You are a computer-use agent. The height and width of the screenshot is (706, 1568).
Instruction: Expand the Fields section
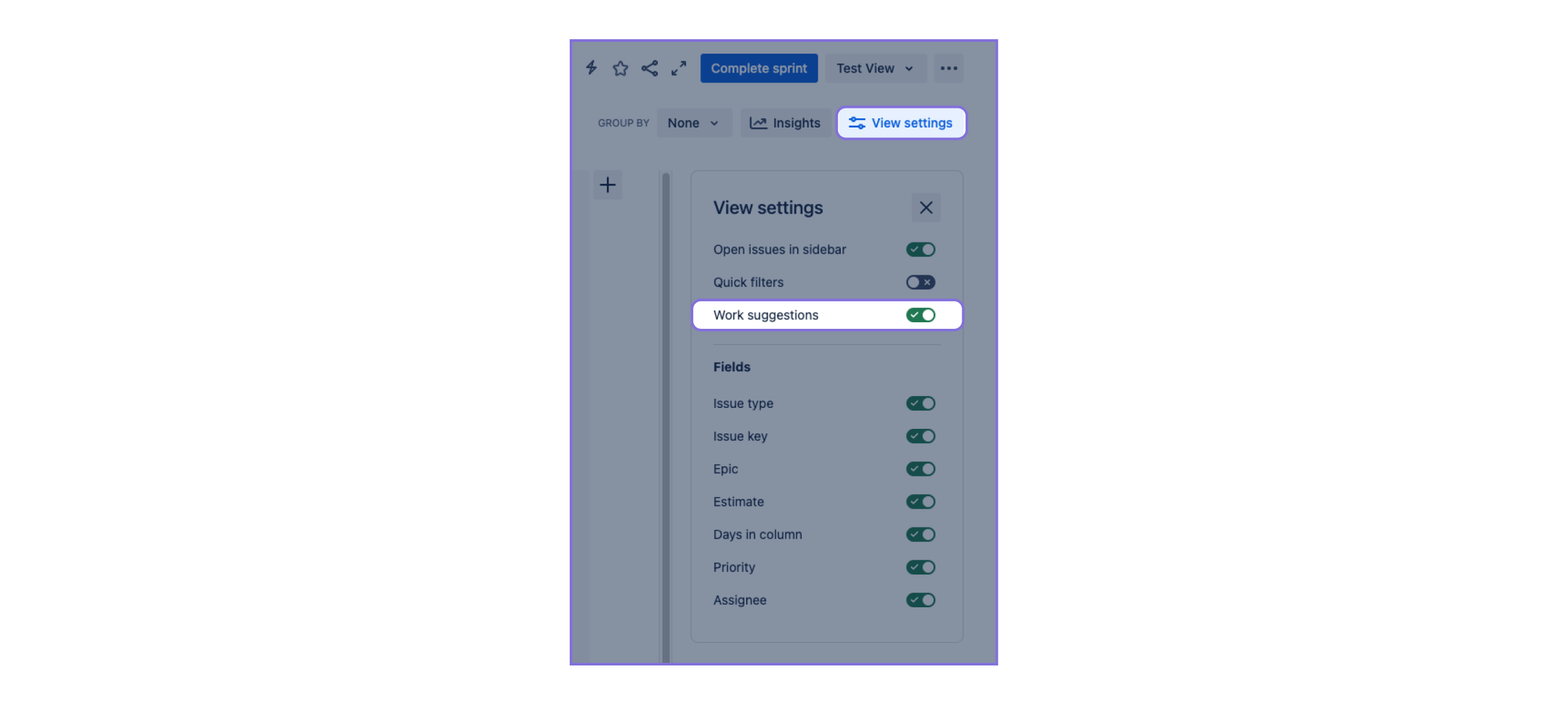(731, 367)
